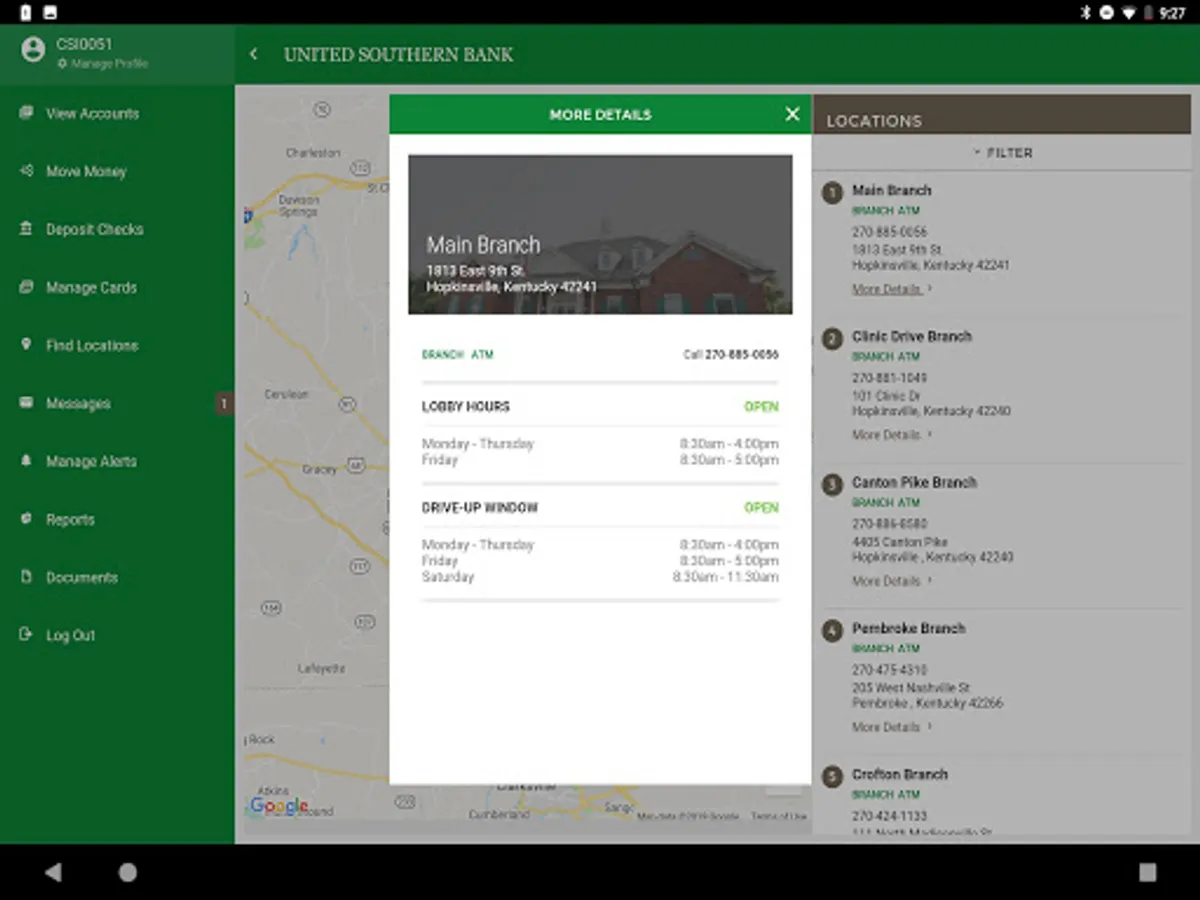Select Canton Pike Branch title

coord(914,482)
